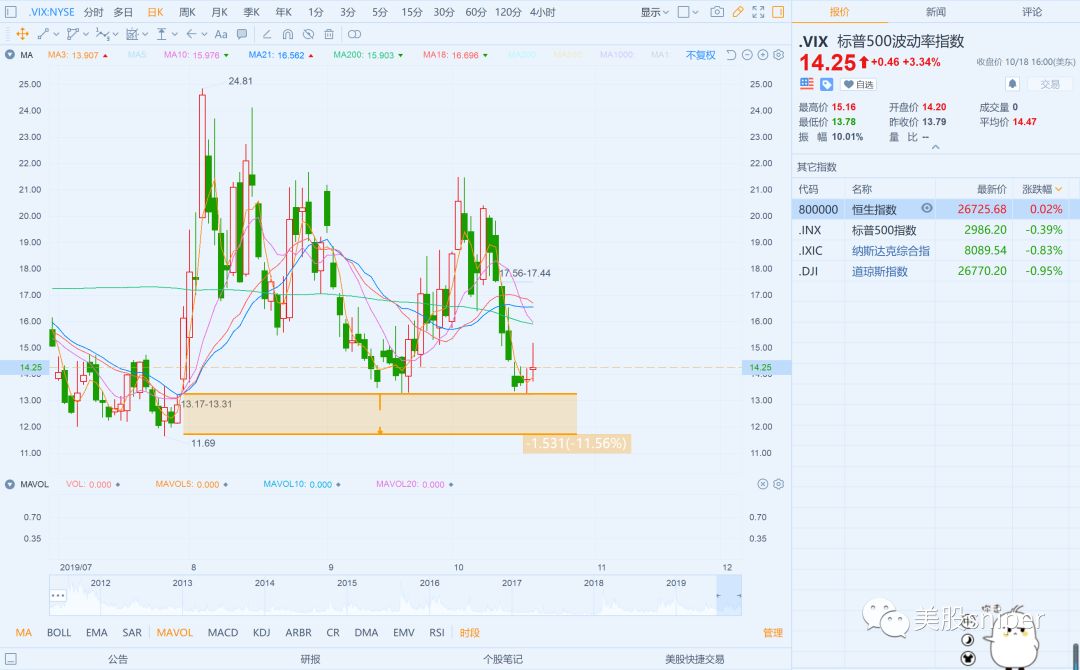Collapse the MAVOL indicator legend

(10, 484)
